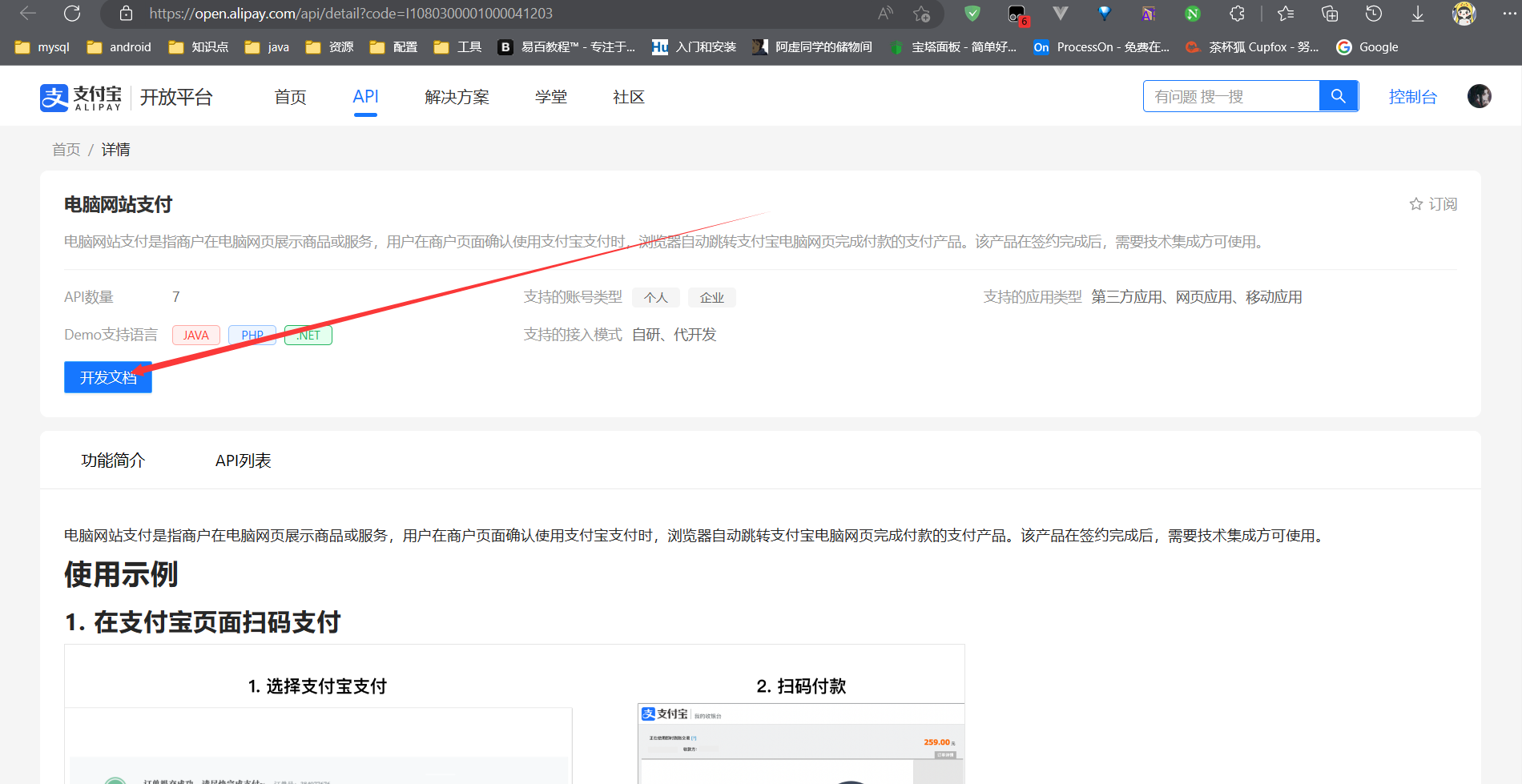Viewport: 1522px width, 784px height.
Task: Open the Extensions puzzle-piece menu
Action: pos(1237,14)
